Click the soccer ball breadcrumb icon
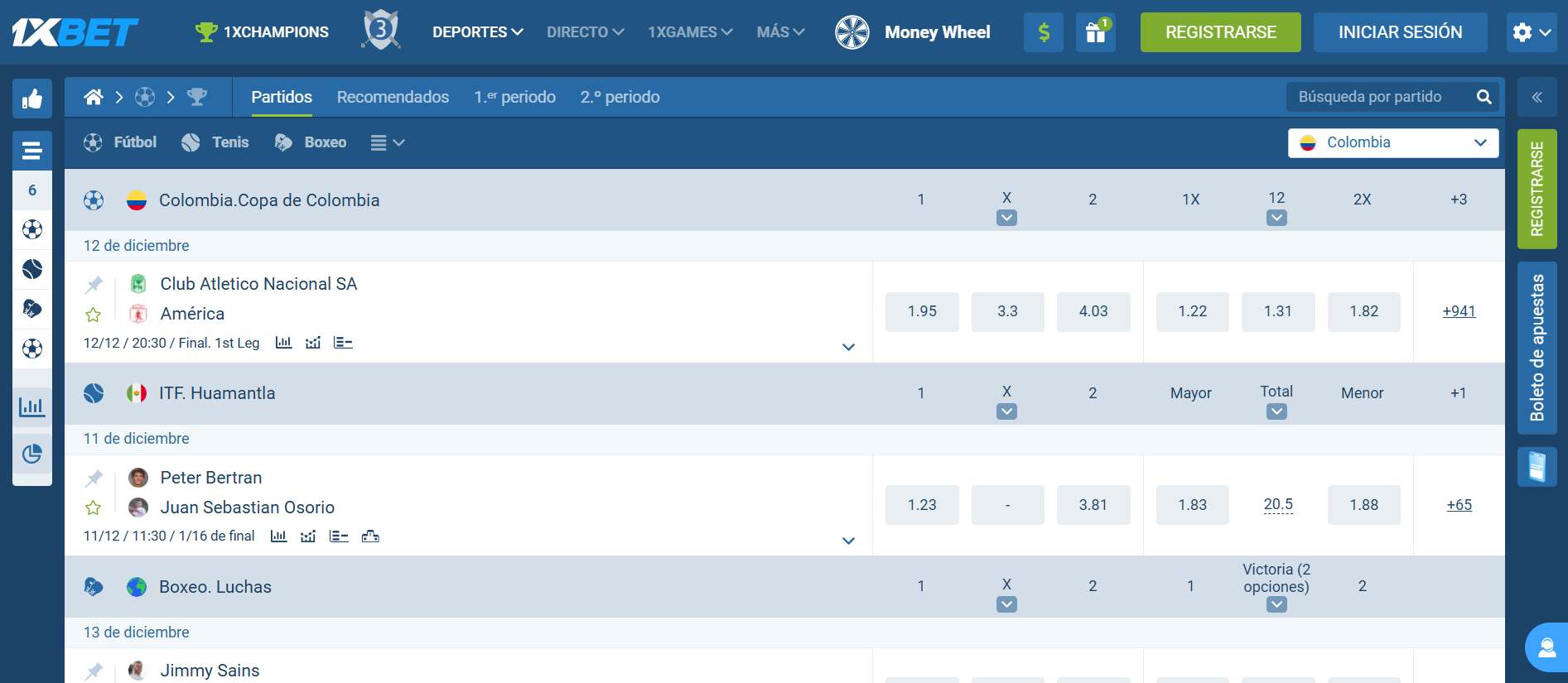Screen dimensions: 1568x683 coord(145,97)
